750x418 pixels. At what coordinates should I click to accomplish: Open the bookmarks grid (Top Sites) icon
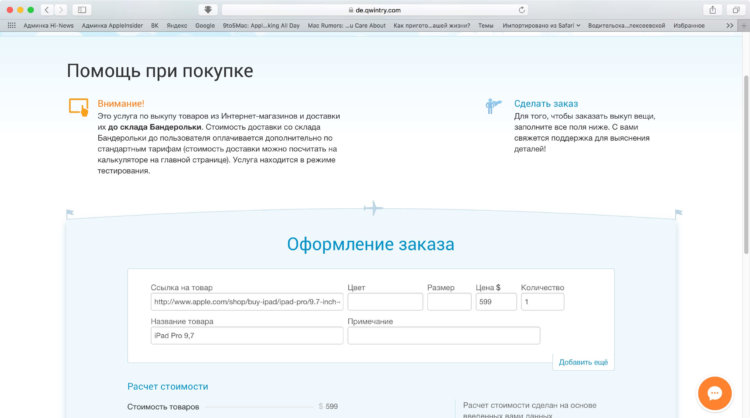[x=11, y=25]
